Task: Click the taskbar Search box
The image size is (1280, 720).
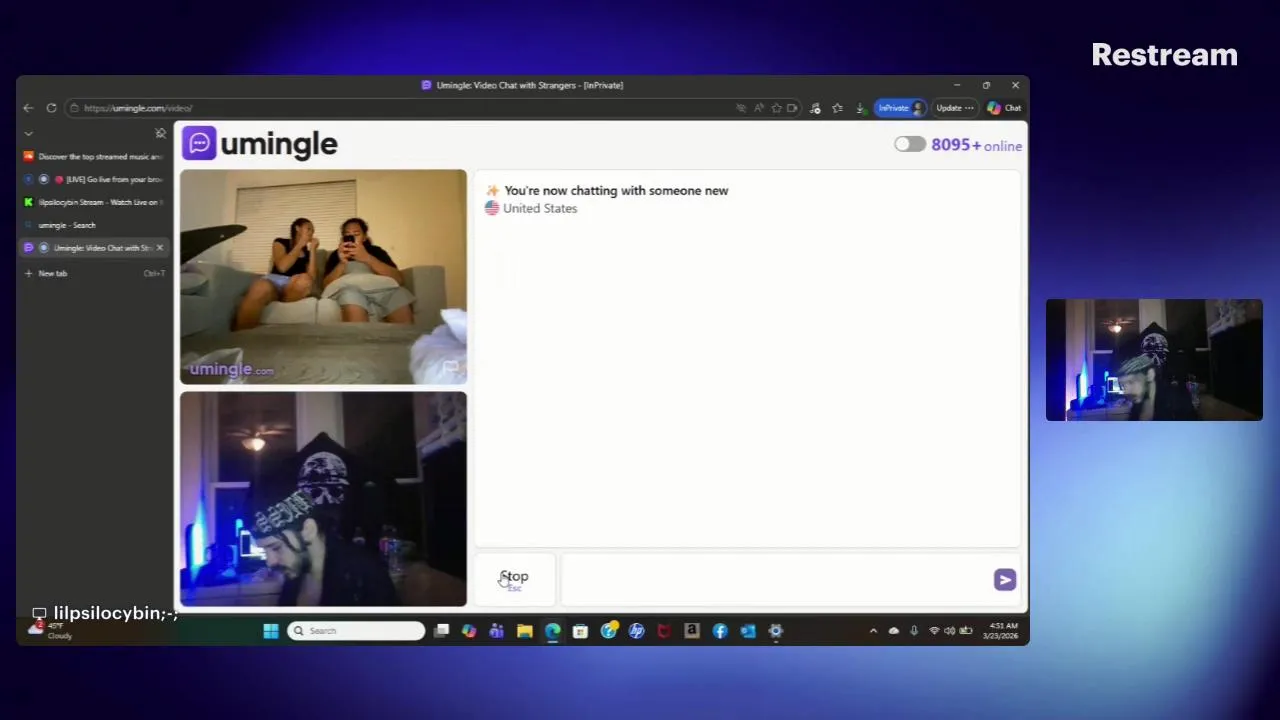Action: (x=356, y=631)
